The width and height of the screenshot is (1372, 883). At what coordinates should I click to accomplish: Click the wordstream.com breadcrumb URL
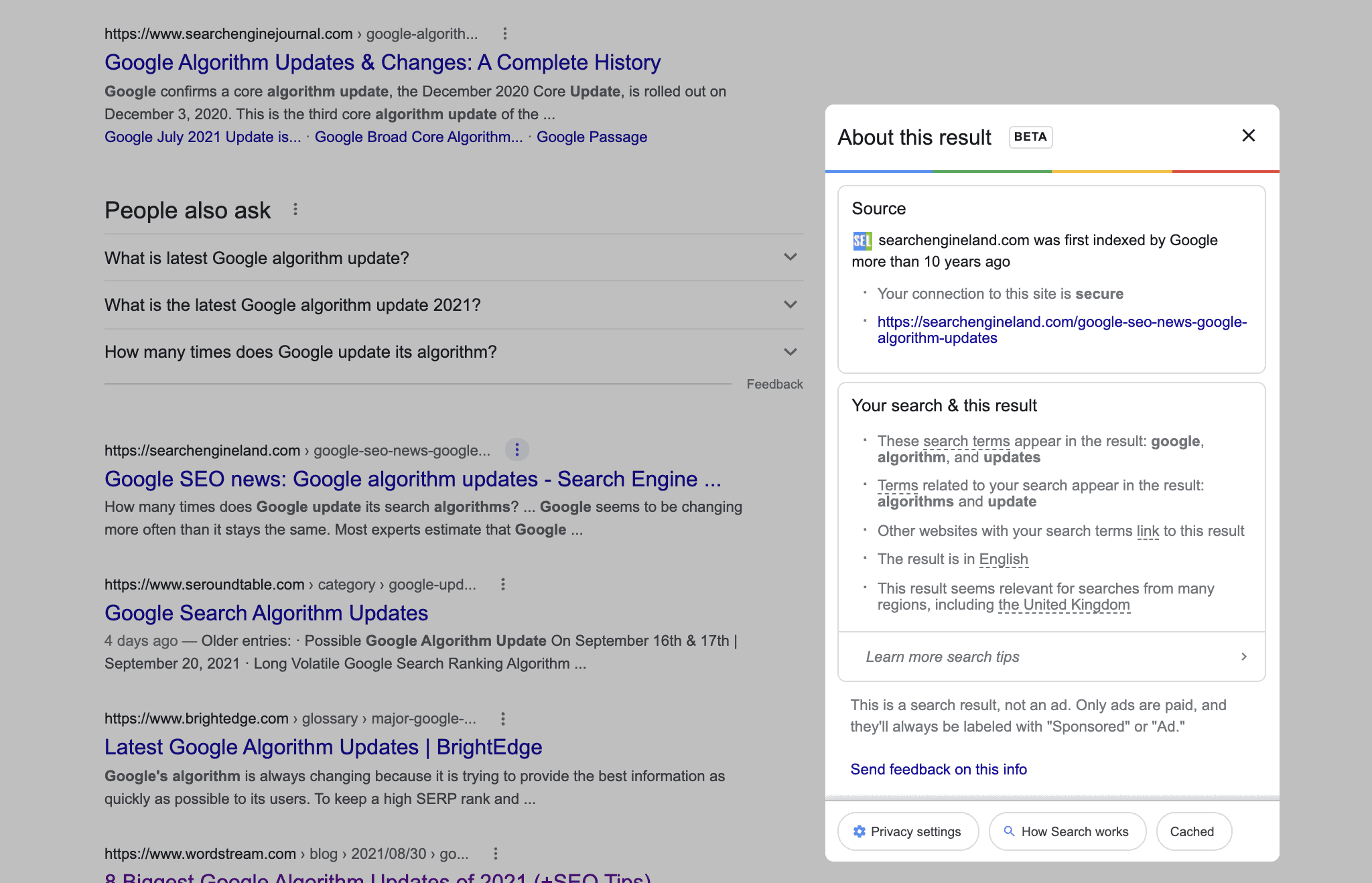click(286, 854)
